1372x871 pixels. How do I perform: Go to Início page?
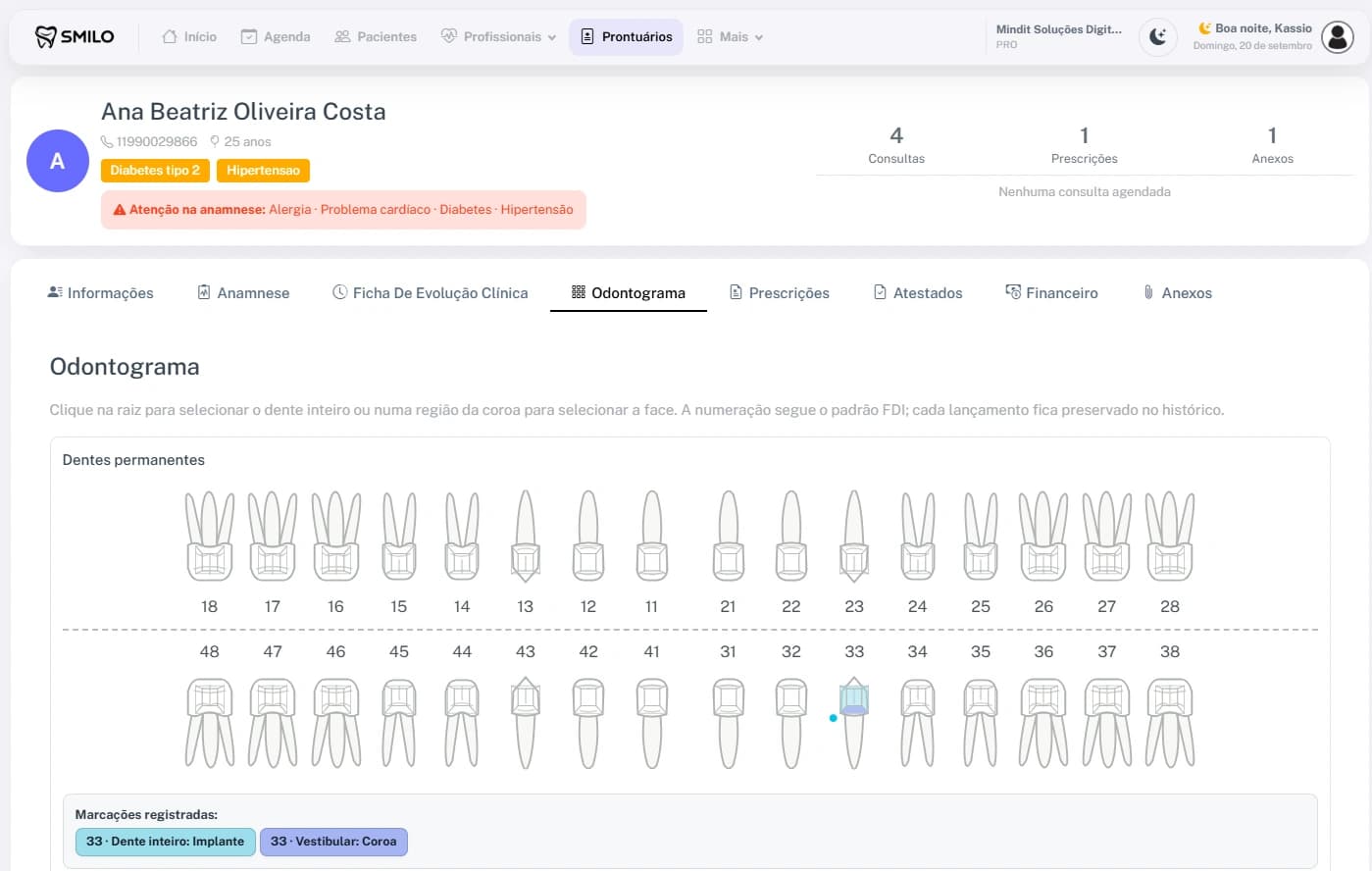point(189,37)
